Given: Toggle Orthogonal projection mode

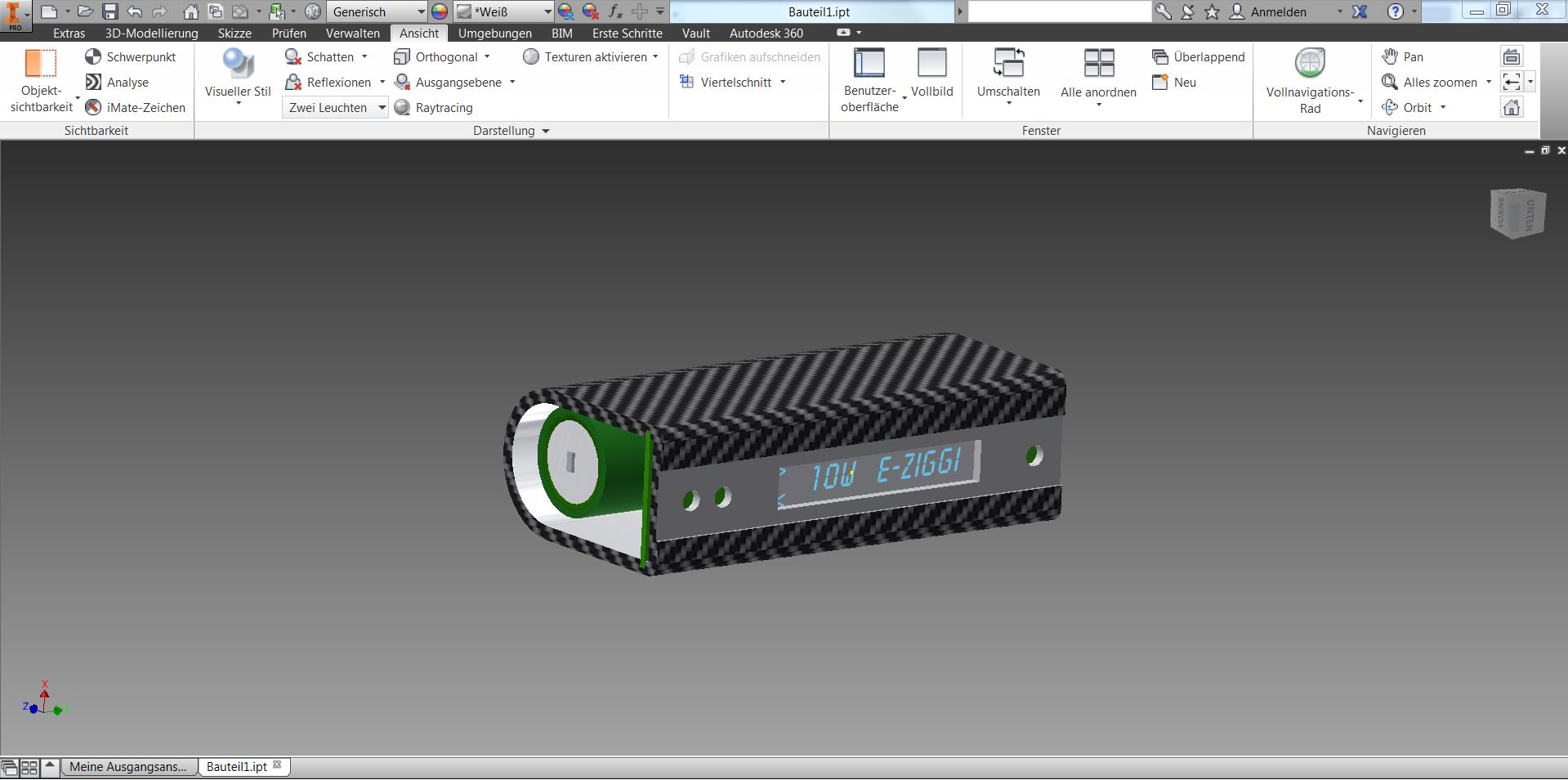Looking at the screenshot, I should coord(435,56).
